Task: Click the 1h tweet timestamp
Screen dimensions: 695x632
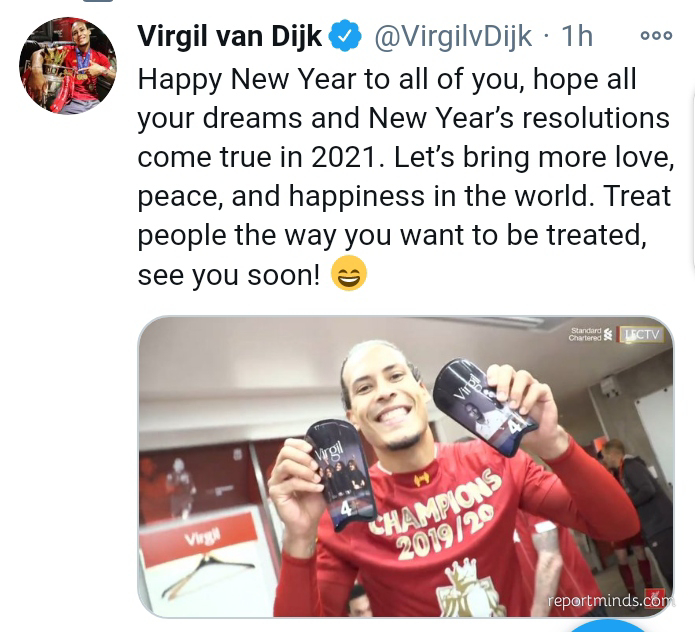Action: pyautogui.click(x=577, y=36)
